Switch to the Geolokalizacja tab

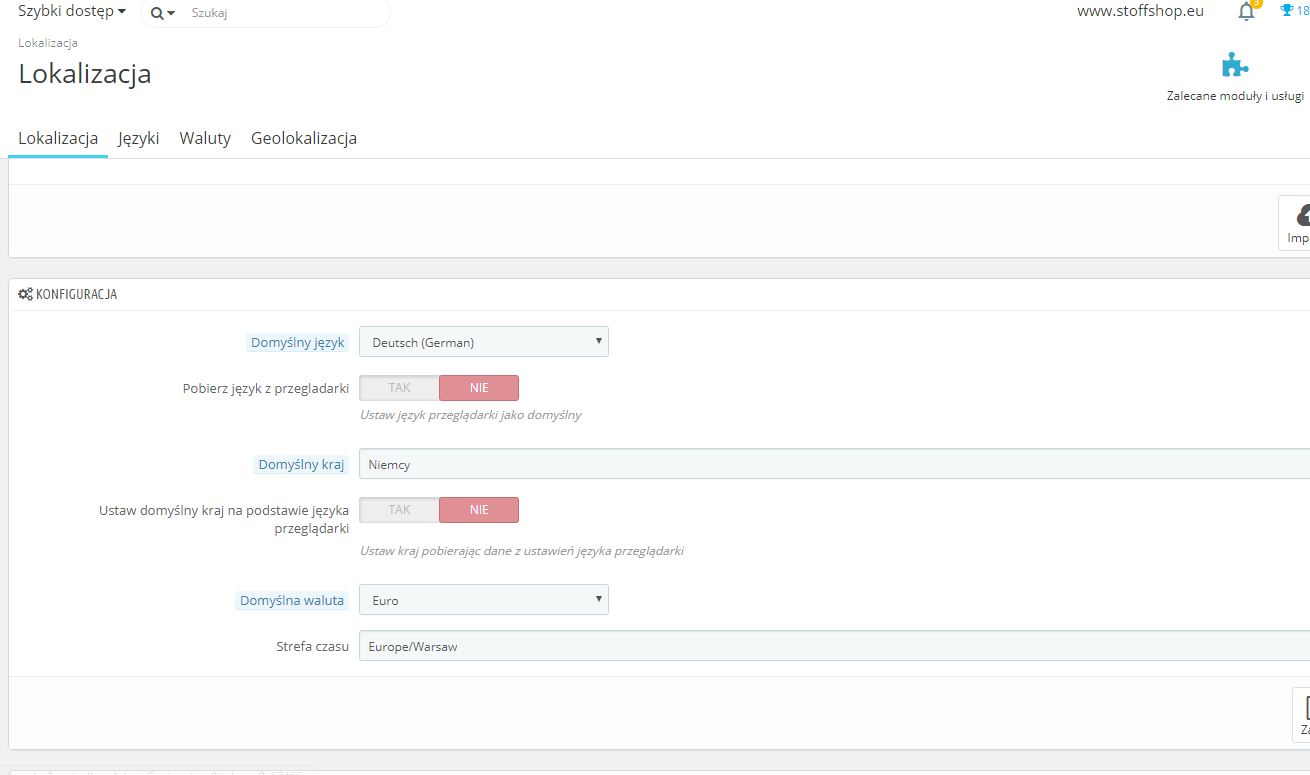[304, 138]
